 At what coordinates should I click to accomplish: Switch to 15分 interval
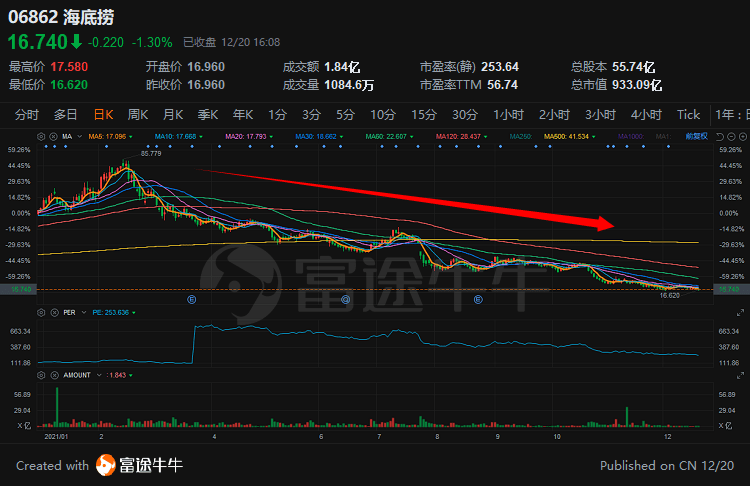click(424, 115)
